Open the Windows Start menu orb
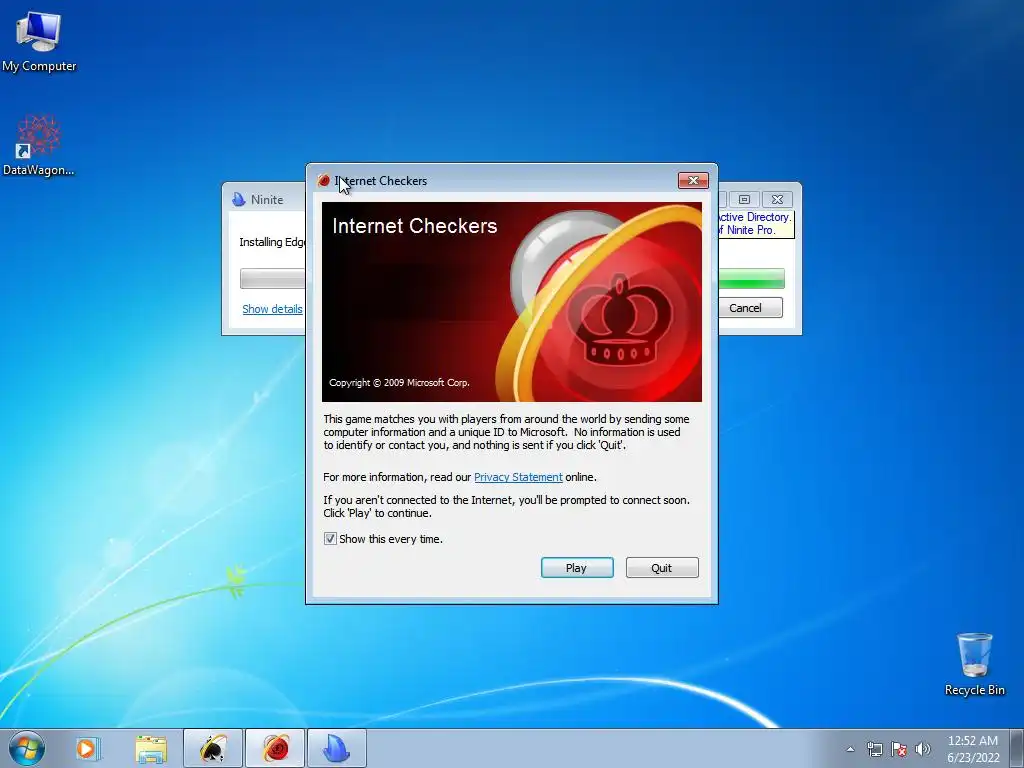This screenshot has width=1024, height=768. pyautogui.click(x=27, y=748)
